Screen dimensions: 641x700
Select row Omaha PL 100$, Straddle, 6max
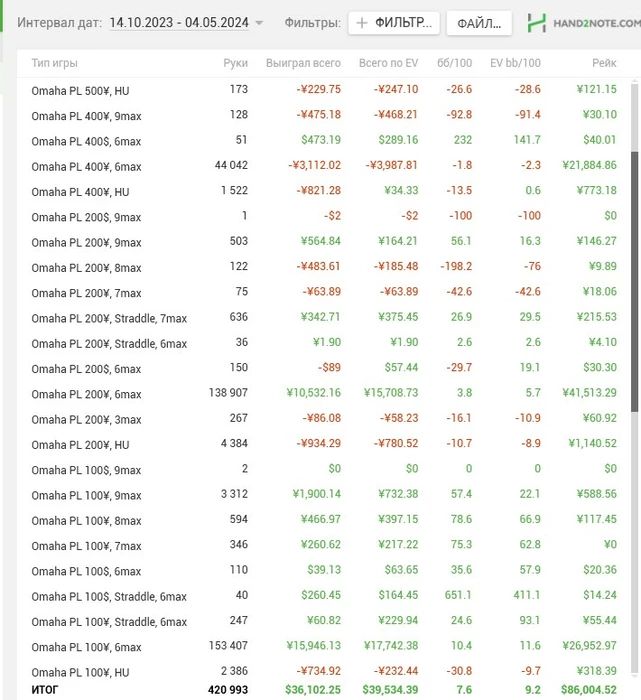(x=324, y=596)
